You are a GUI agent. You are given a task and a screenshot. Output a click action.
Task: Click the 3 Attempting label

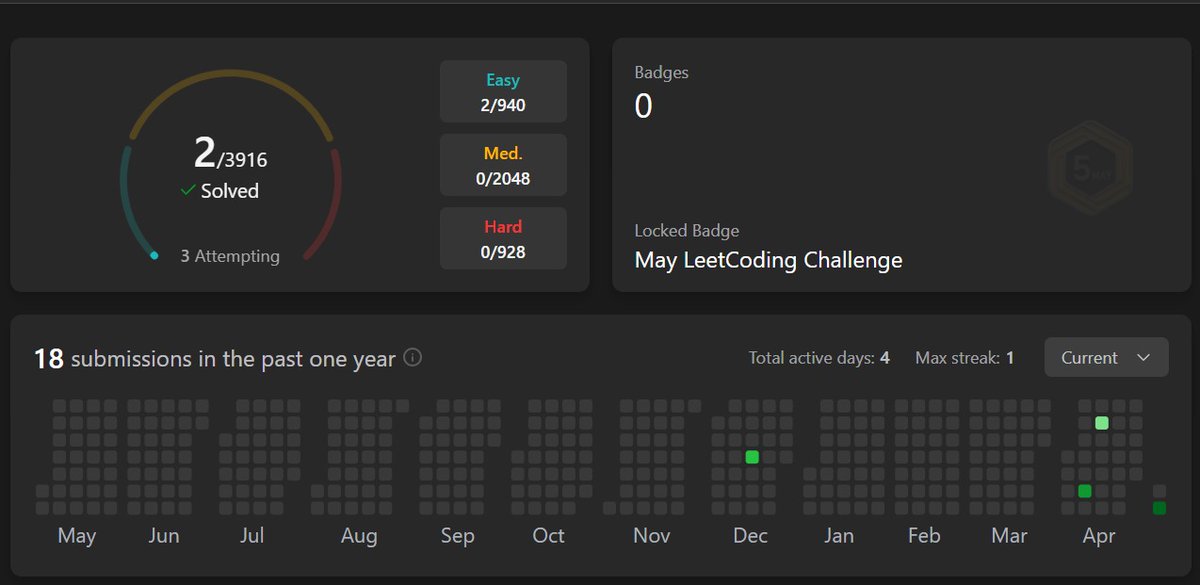(230, 256)
